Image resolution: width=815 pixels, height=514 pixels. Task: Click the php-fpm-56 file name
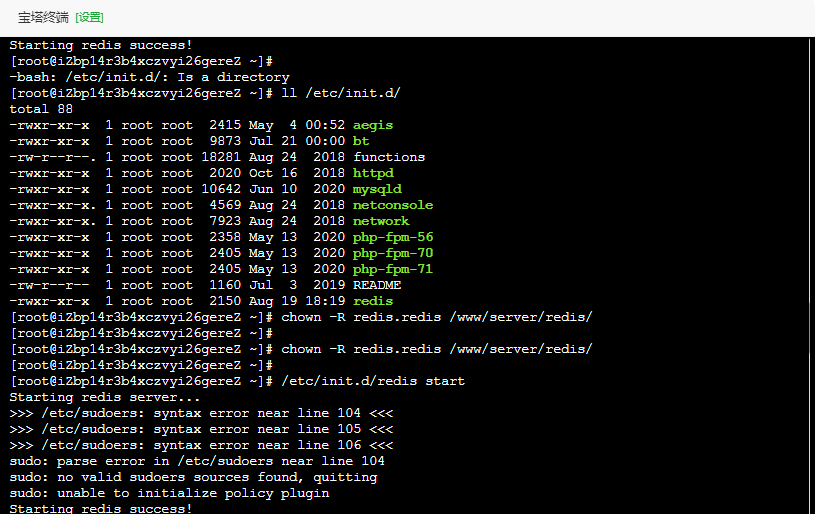coord(393,237)
